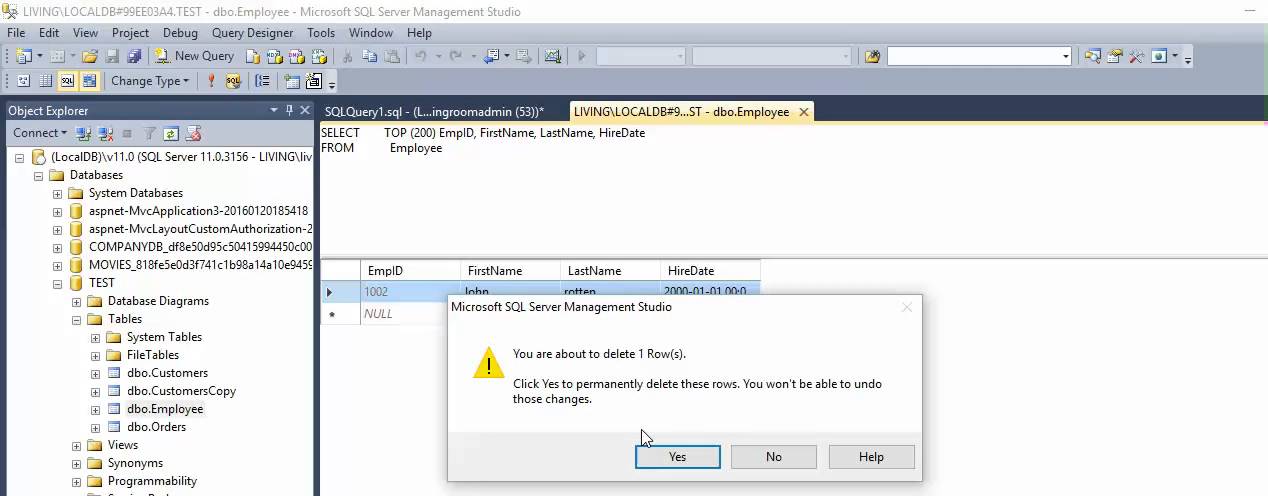Click the New Project toolbar icon
1268x496 pixels.
[x=24, y=56]
